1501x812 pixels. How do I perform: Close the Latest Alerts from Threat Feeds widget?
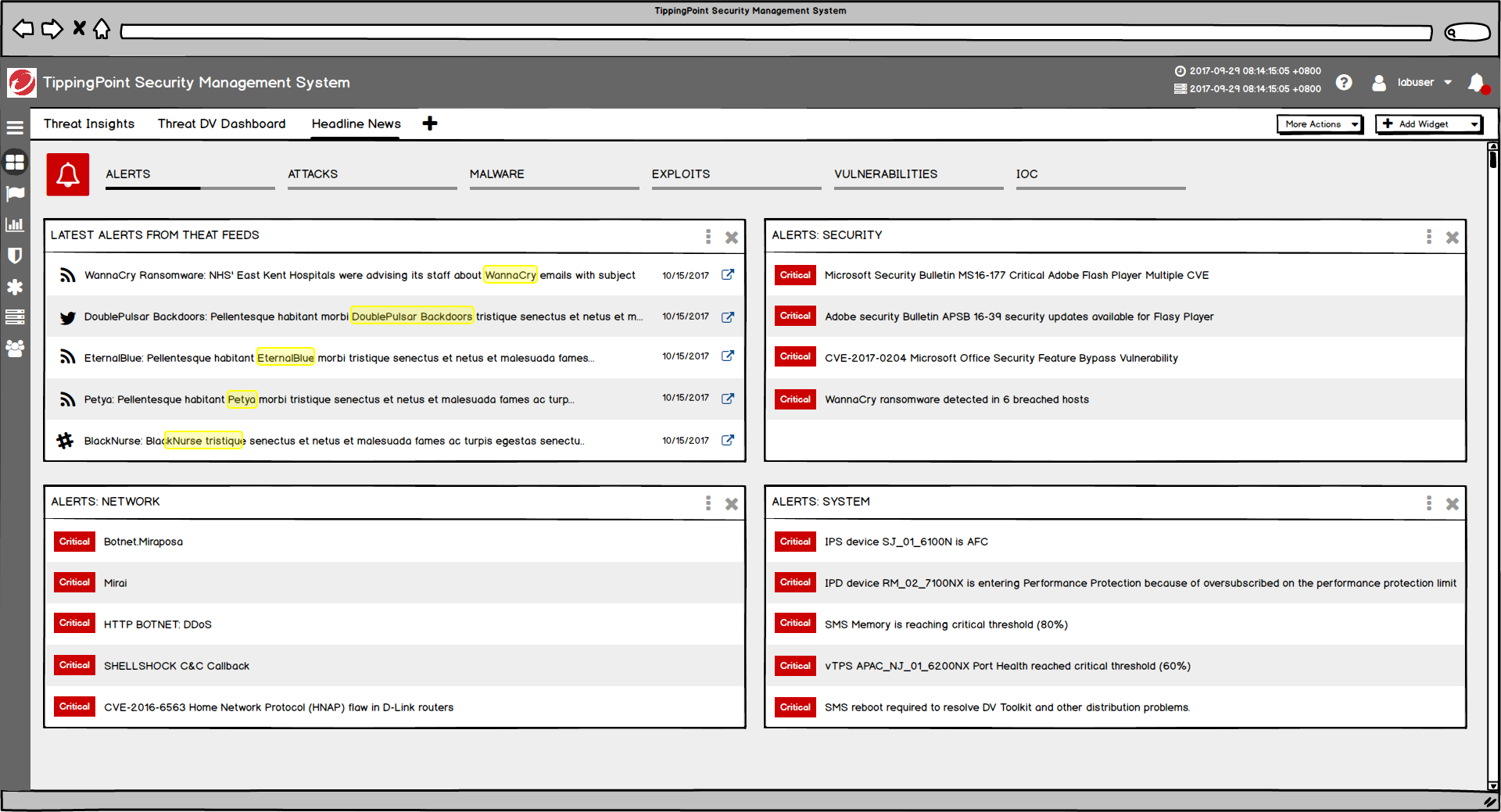click(x=732, y=238)
